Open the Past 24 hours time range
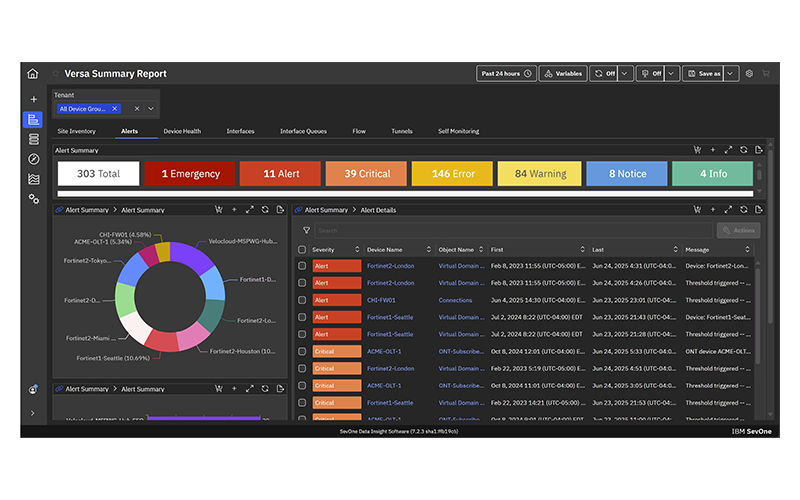 (506, 73)
